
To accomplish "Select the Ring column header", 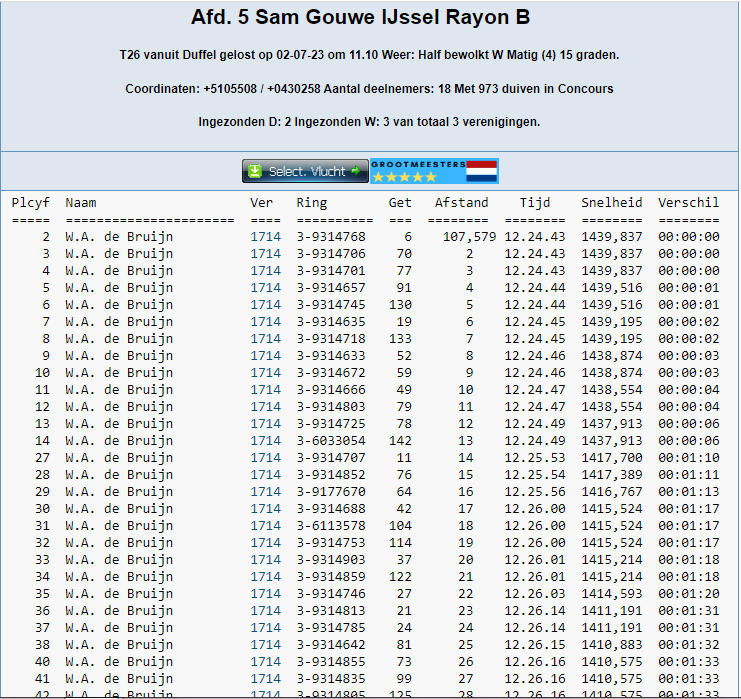I will pos(312,203).
